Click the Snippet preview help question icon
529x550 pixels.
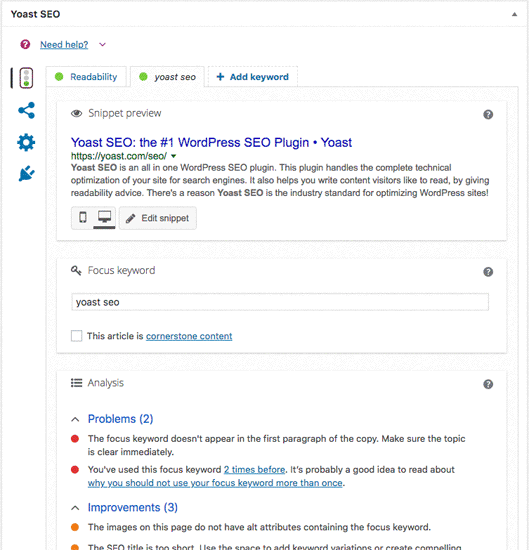pyautogui.click(x=488, y=114)
